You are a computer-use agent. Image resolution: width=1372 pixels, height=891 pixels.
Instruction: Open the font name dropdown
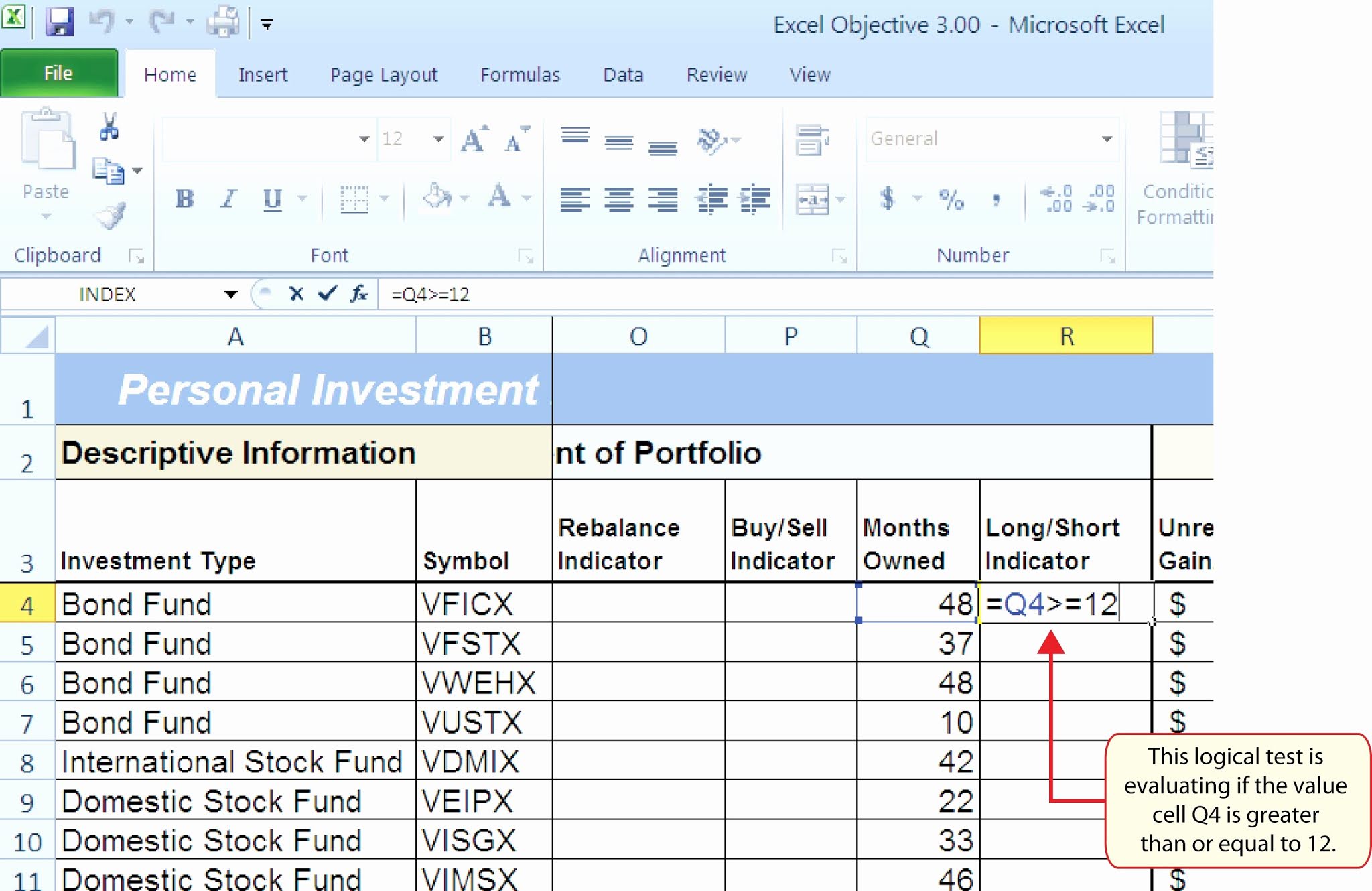(364, 139)
